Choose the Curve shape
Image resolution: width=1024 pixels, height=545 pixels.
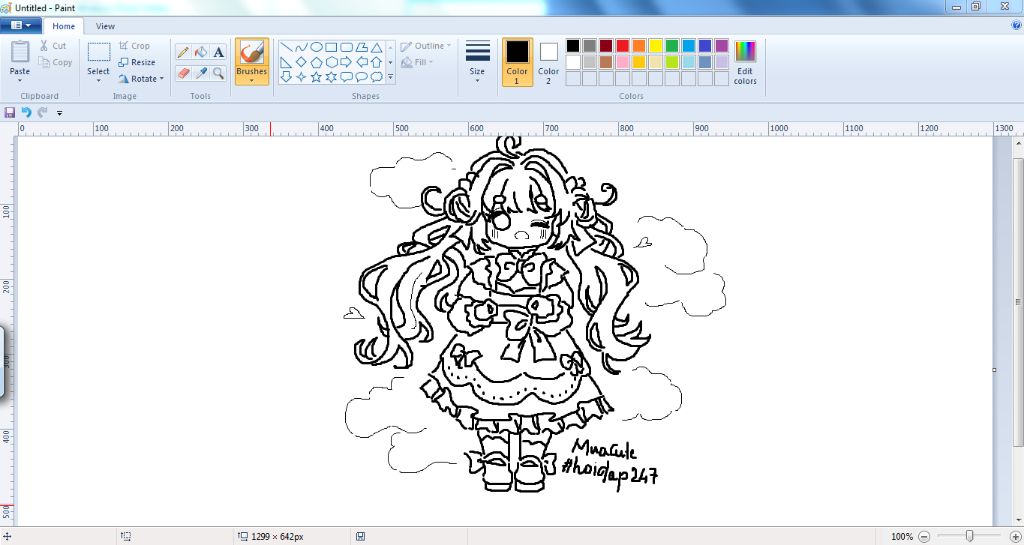[301, 48]
